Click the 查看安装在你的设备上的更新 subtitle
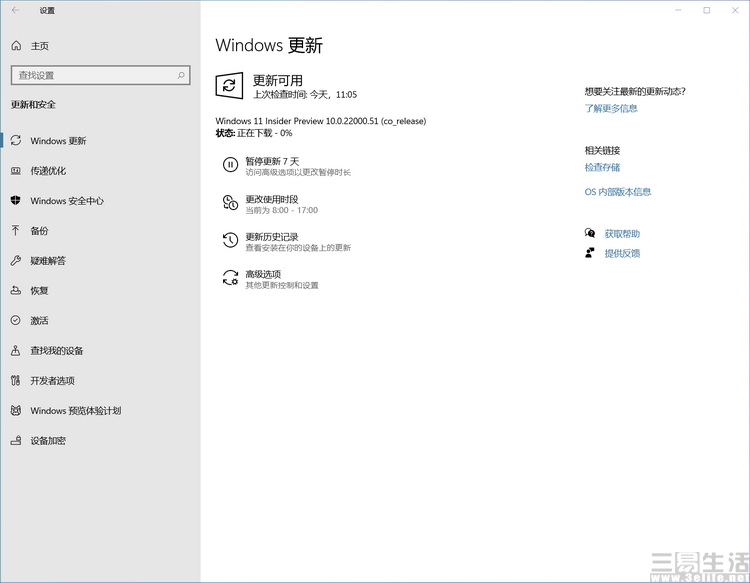Viewport: 750px width, 583px height. tap(298, 248)
